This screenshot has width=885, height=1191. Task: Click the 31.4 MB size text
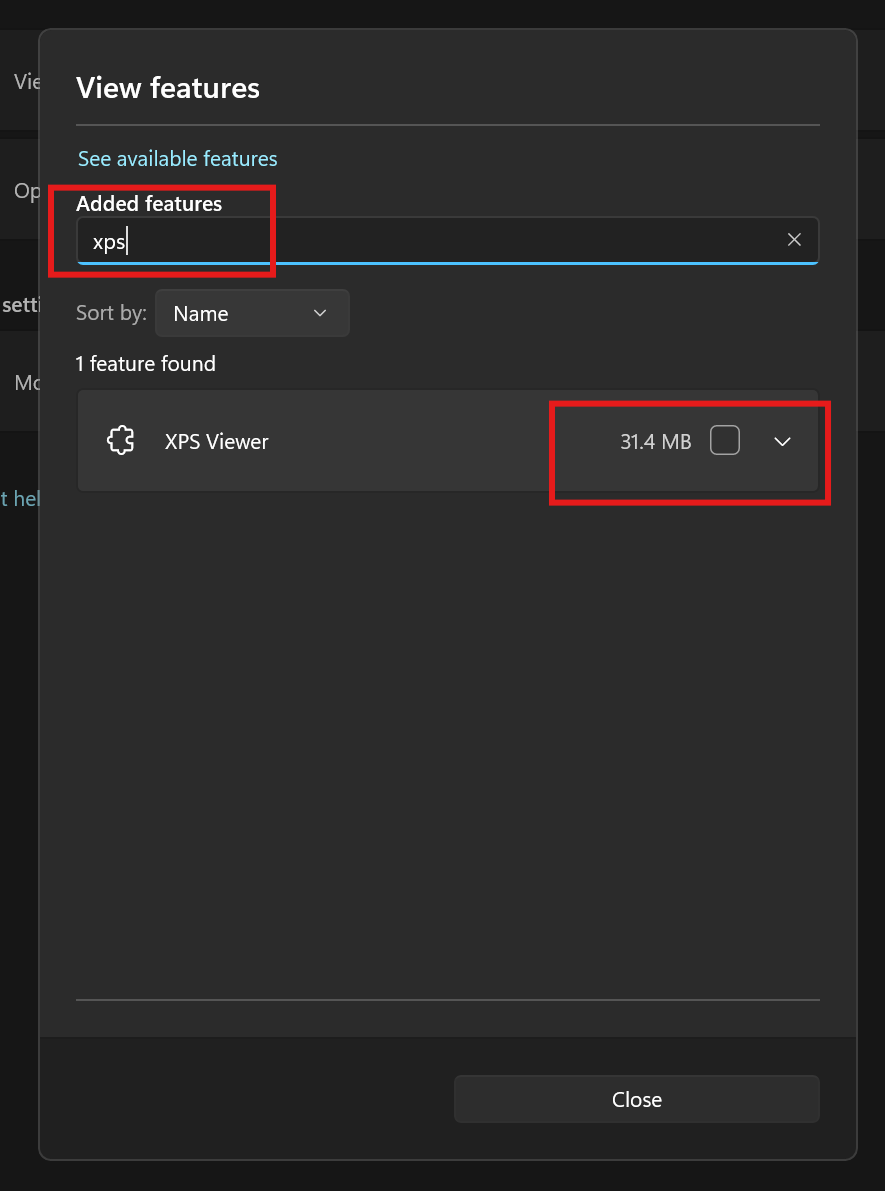[655, 441]
